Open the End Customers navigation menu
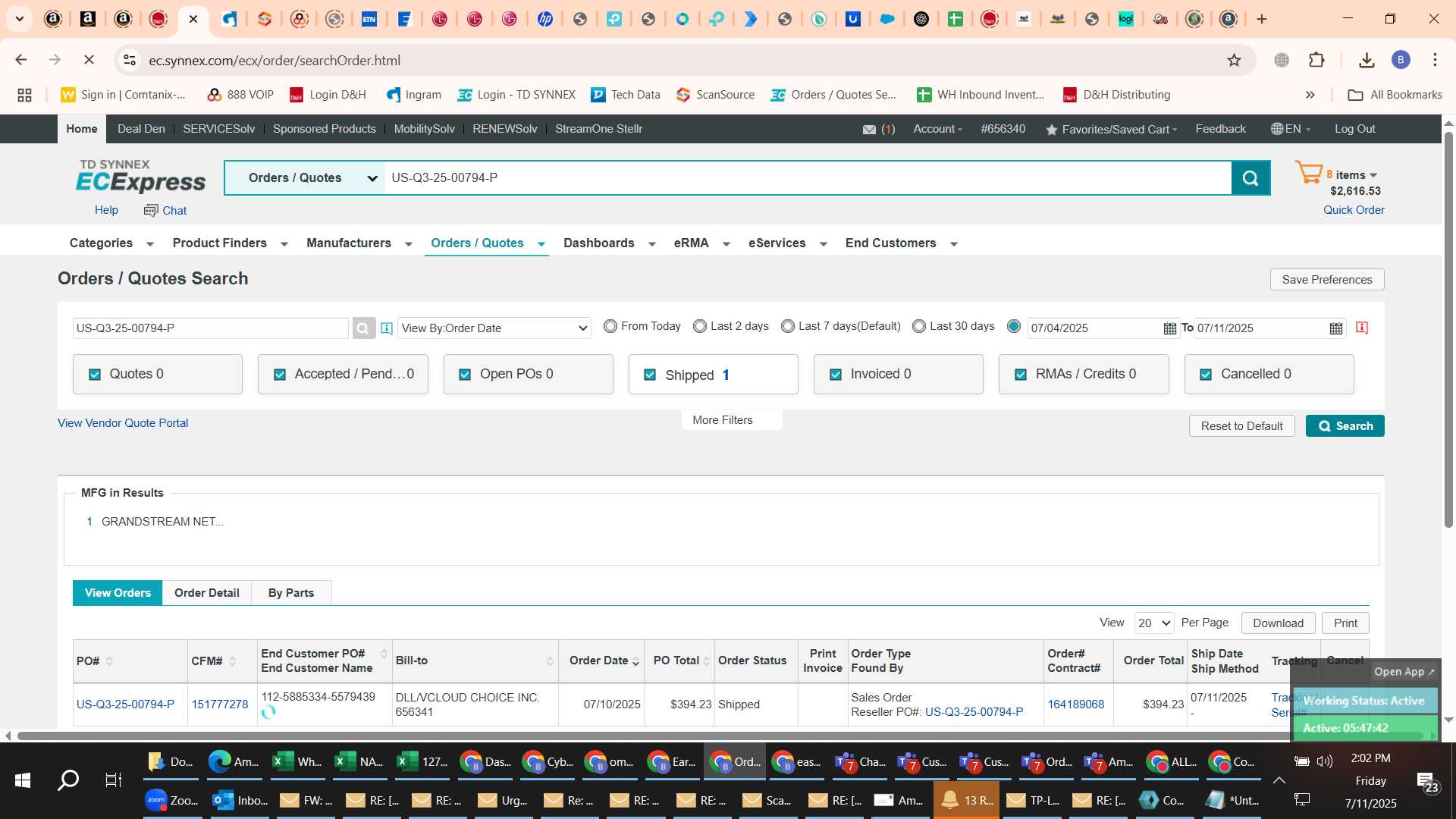 tap(902, 243)
